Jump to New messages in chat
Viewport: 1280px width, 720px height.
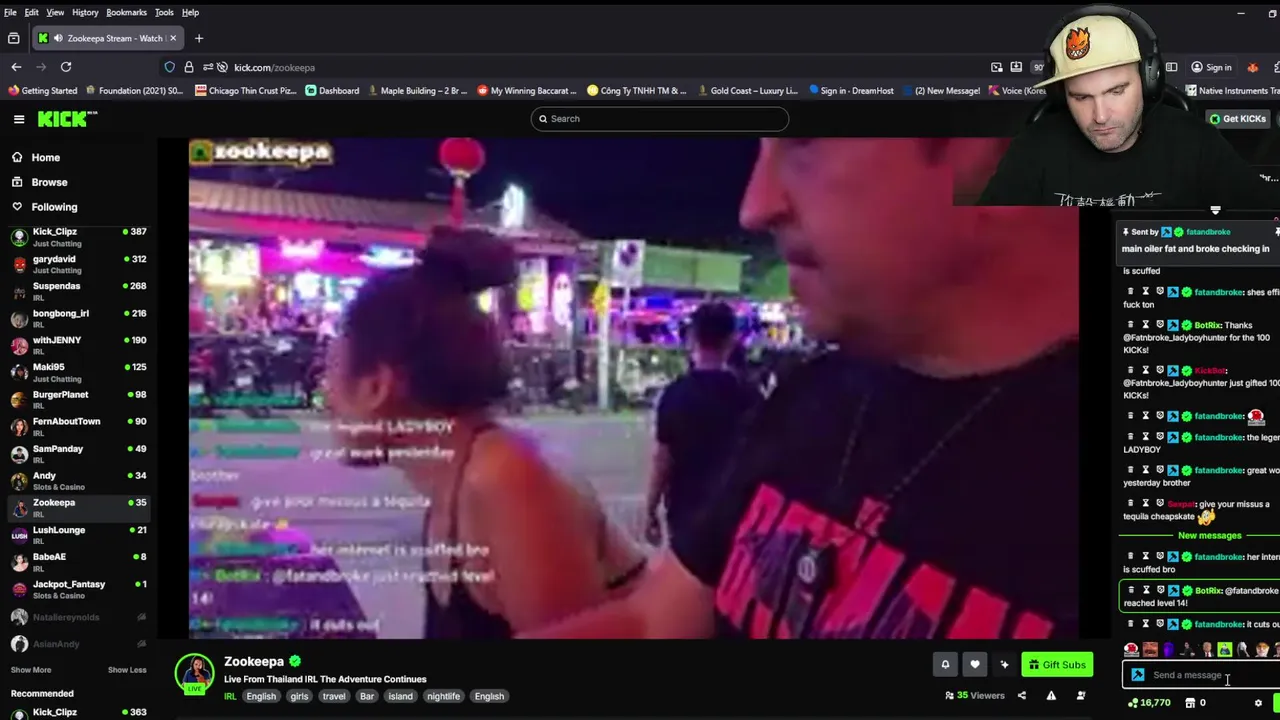click(1209, 536)
